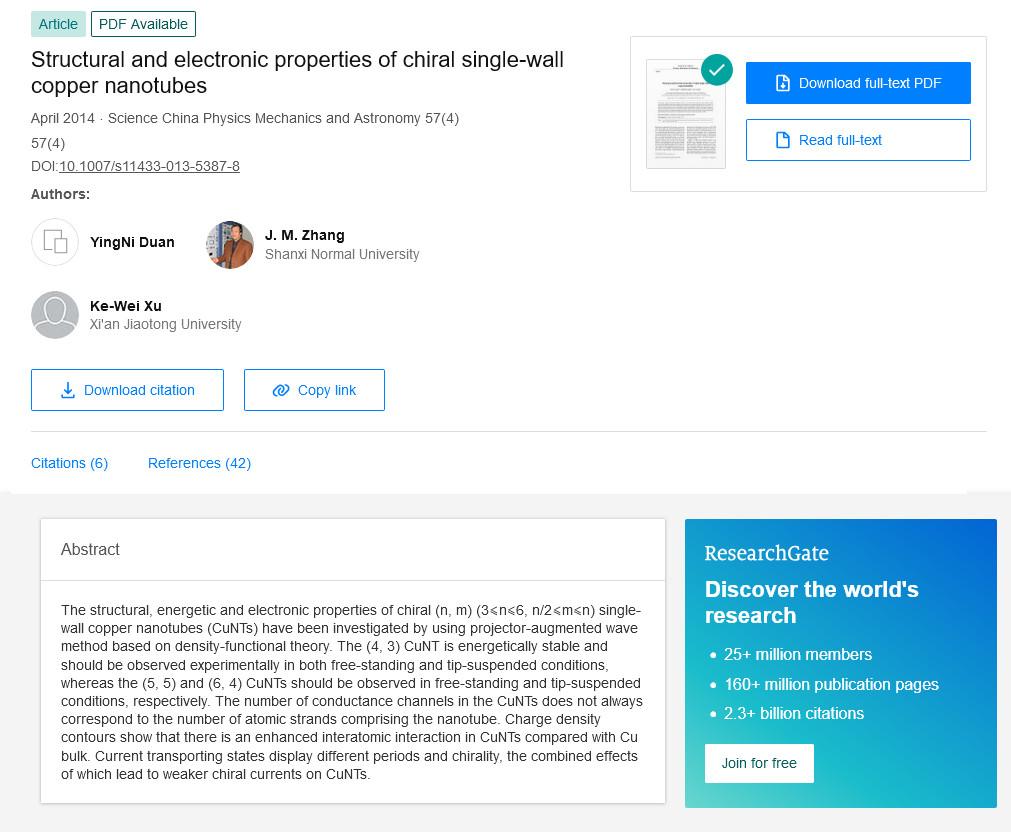
Task: Switch to the Citations (6) tab
Action: click(x=70, y=463)
